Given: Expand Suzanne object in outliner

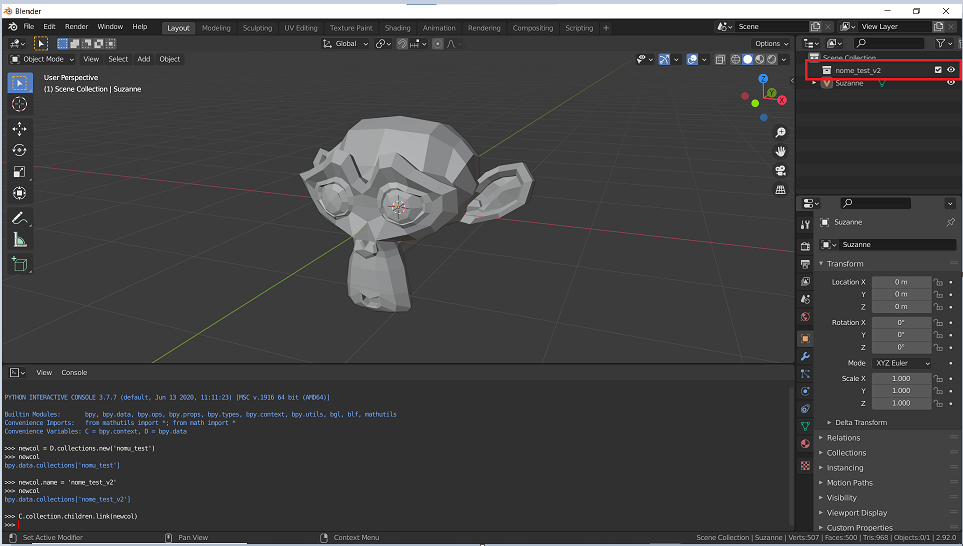Looking at the screenshot, I should pyautogui.click(x=814, y=83).
